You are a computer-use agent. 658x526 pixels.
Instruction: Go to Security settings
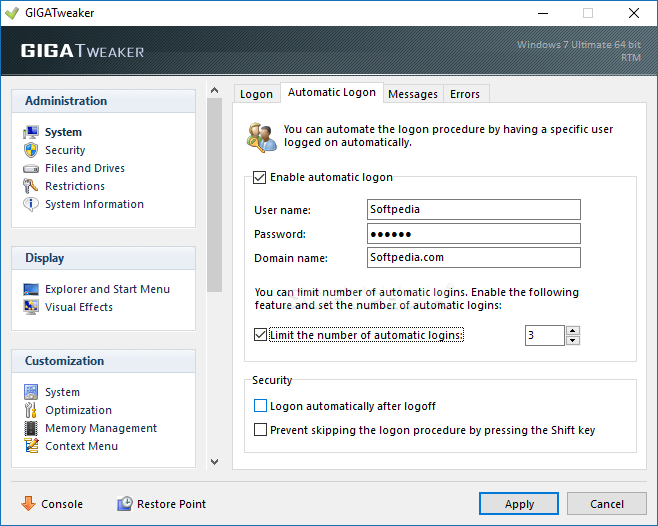tap(65, 150)
